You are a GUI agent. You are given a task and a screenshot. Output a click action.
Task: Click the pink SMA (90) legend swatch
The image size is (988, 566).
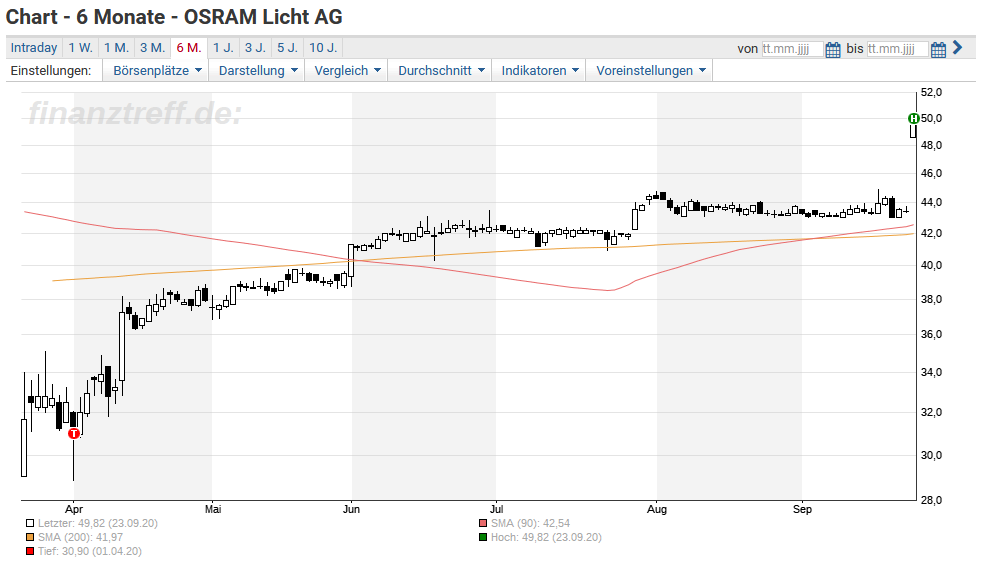[x=483, y=523]
